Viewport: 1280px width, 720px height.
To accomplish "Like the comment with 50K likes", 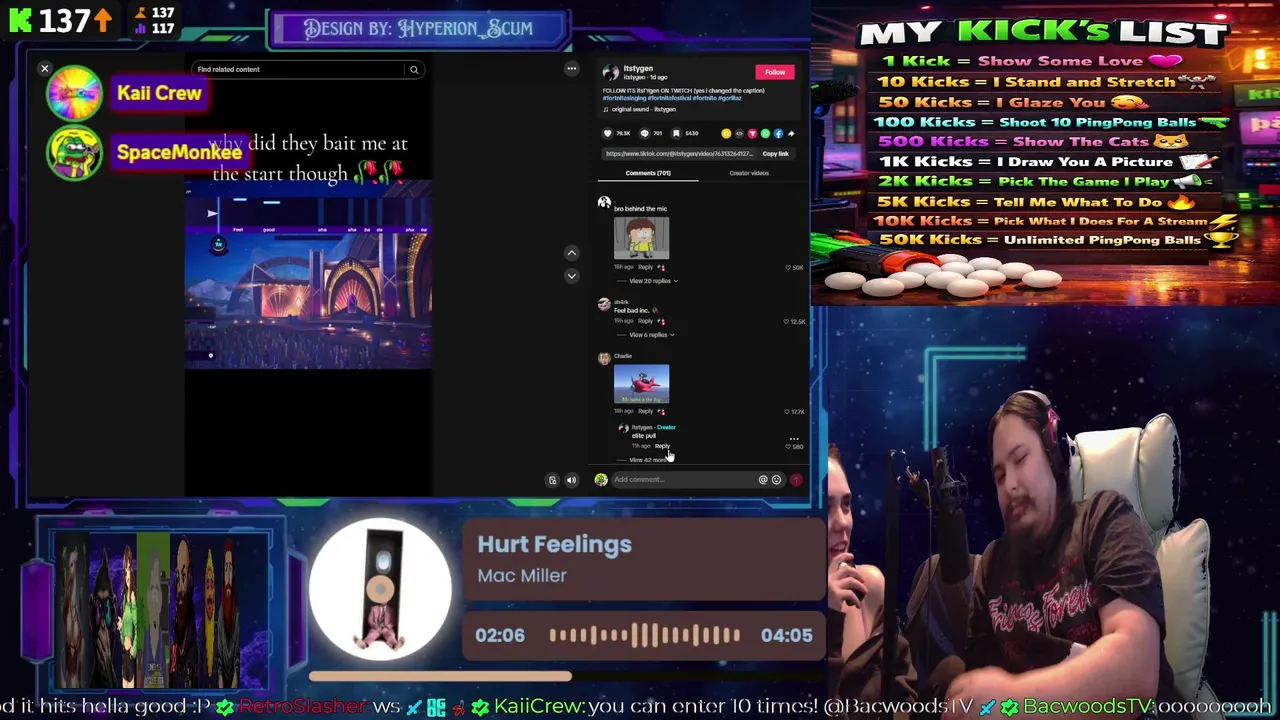I will point(788,267).
